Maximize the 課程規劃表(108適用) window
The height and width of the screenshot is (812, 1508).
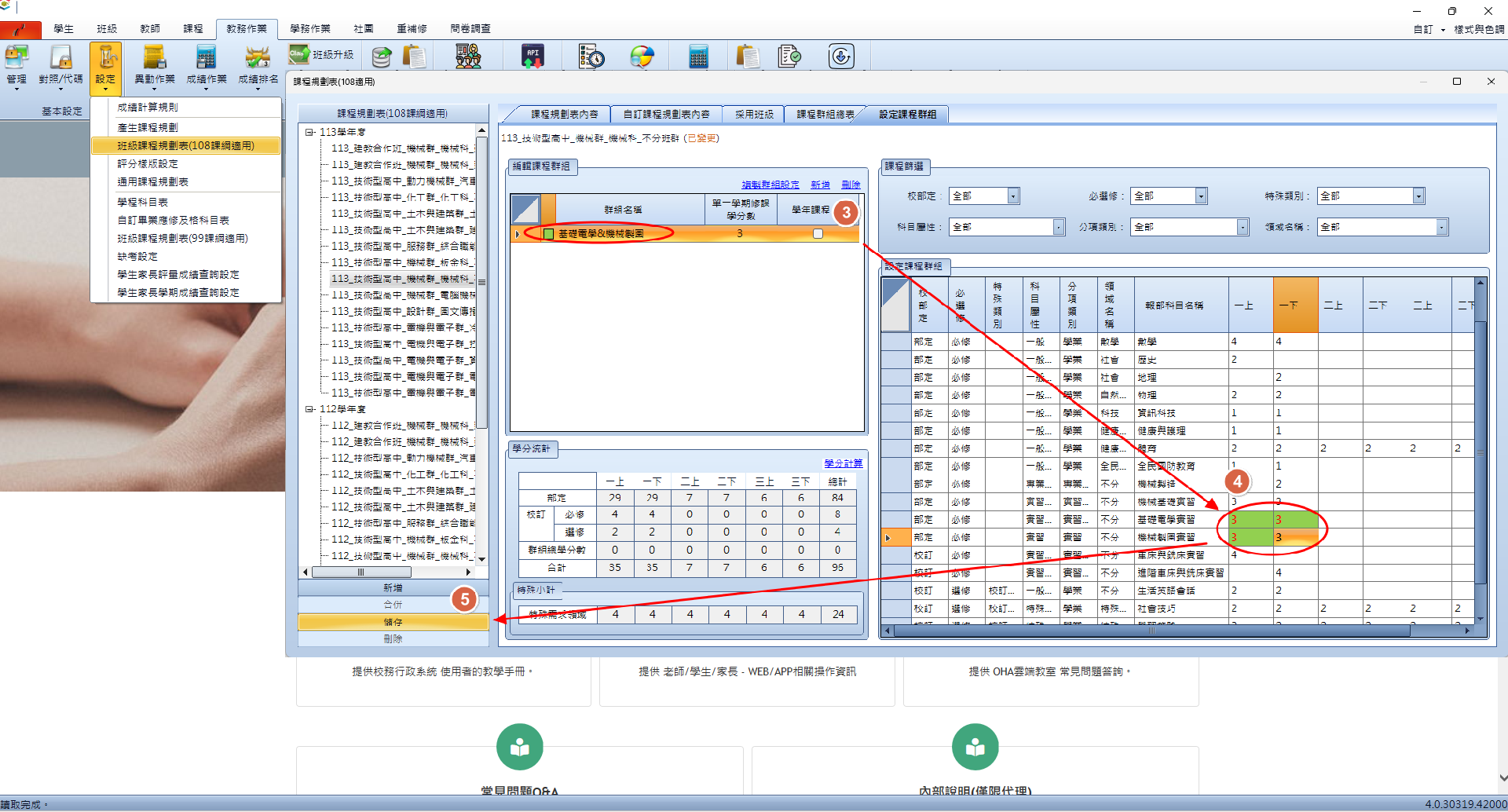(x=1457, y=82)
